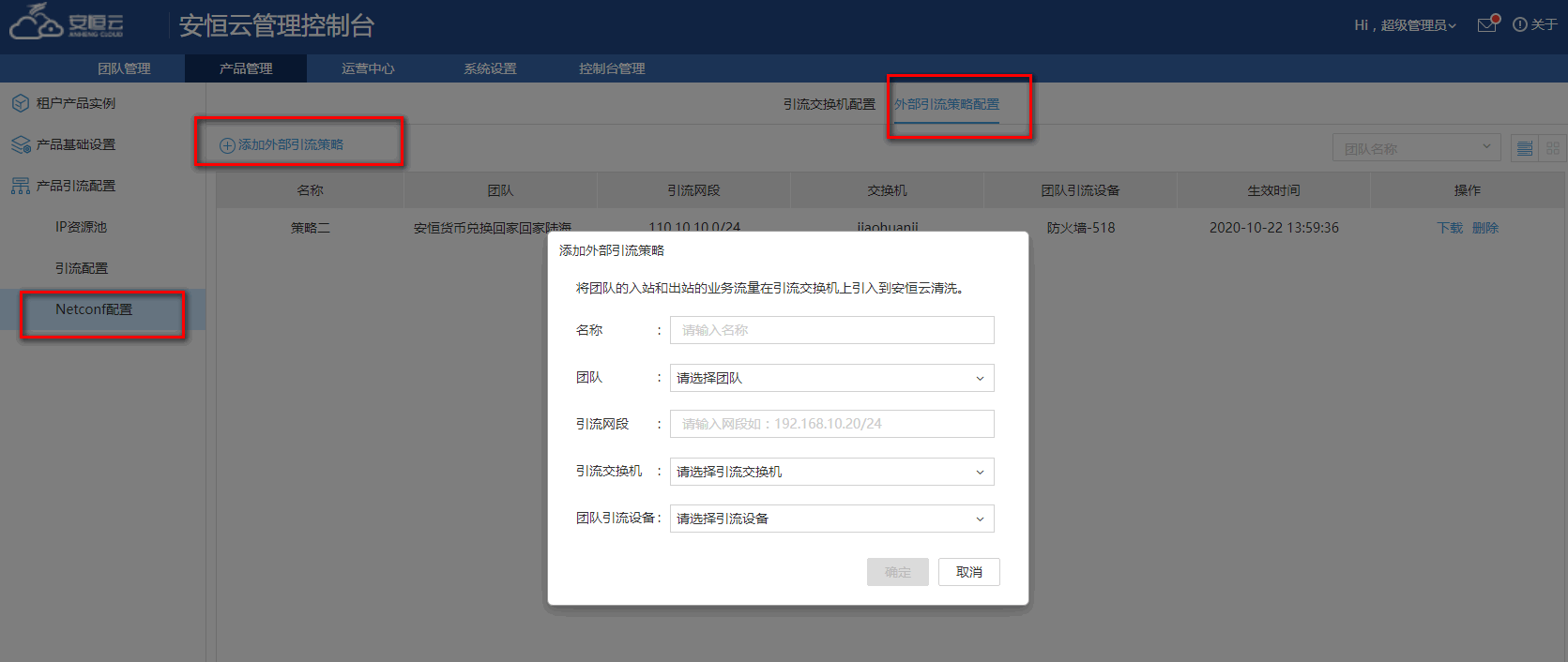Viewport: 1568px width, 662px height.
Task: Switch to grid view layout icon
Action: (x=1553, y=148)
